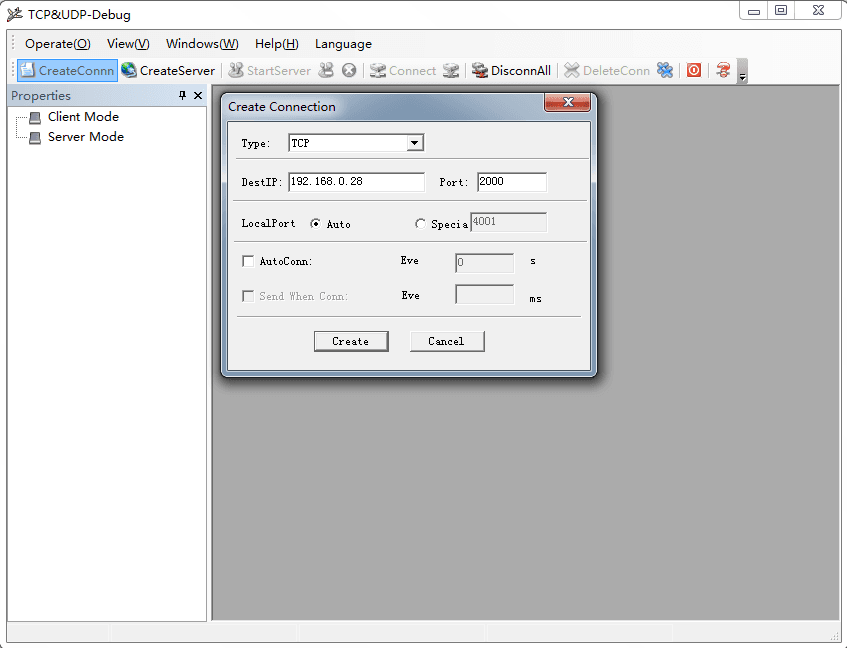Open the Operate menu

coord(58,44)
